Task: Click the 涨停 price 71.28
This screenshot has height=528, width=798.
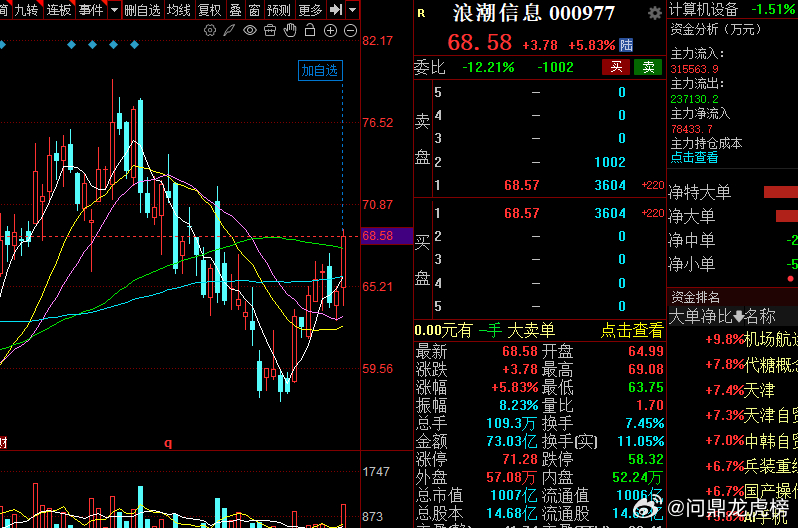Action: point(520,459)
